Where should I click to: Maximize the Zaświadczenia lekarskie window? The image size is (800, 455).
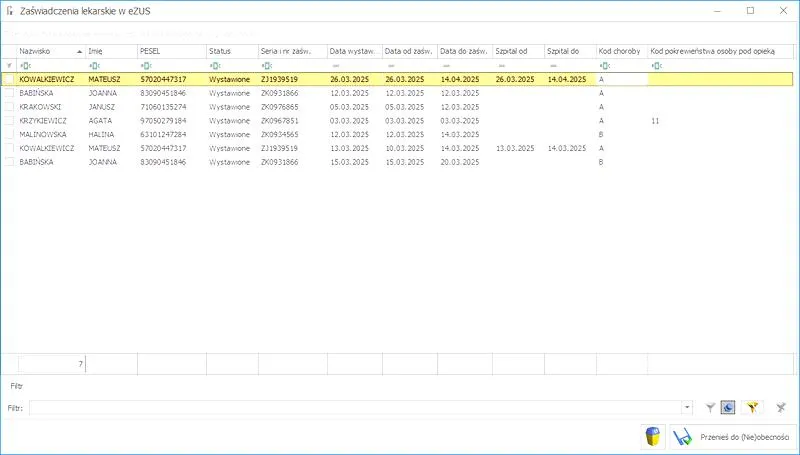(x=750, y=11)
